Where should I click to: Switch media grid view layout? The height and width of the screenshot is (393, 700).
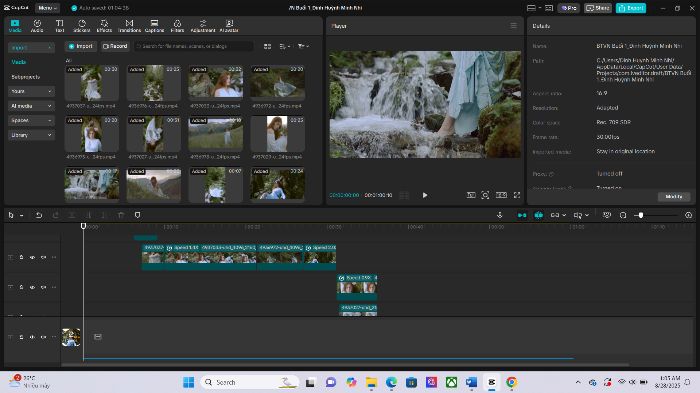coord(267,46)
